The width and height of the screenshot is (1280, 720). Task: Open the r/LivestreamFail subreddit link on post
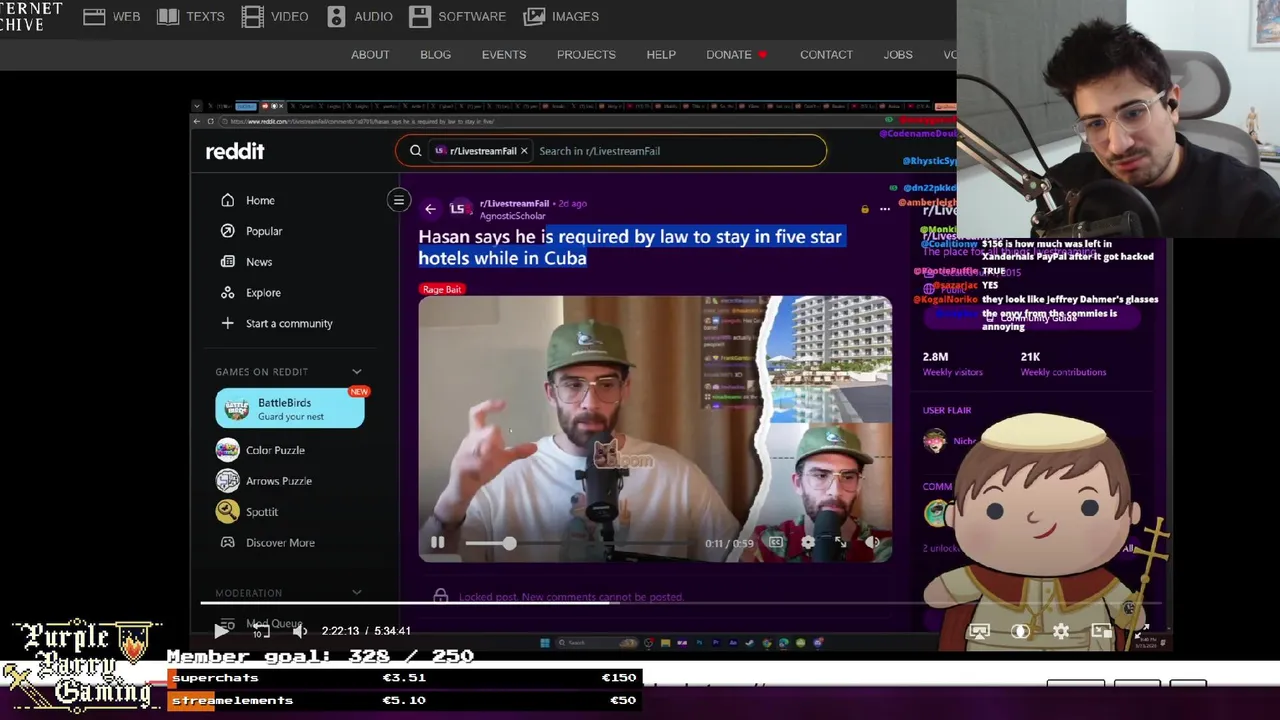pos(514,203)
